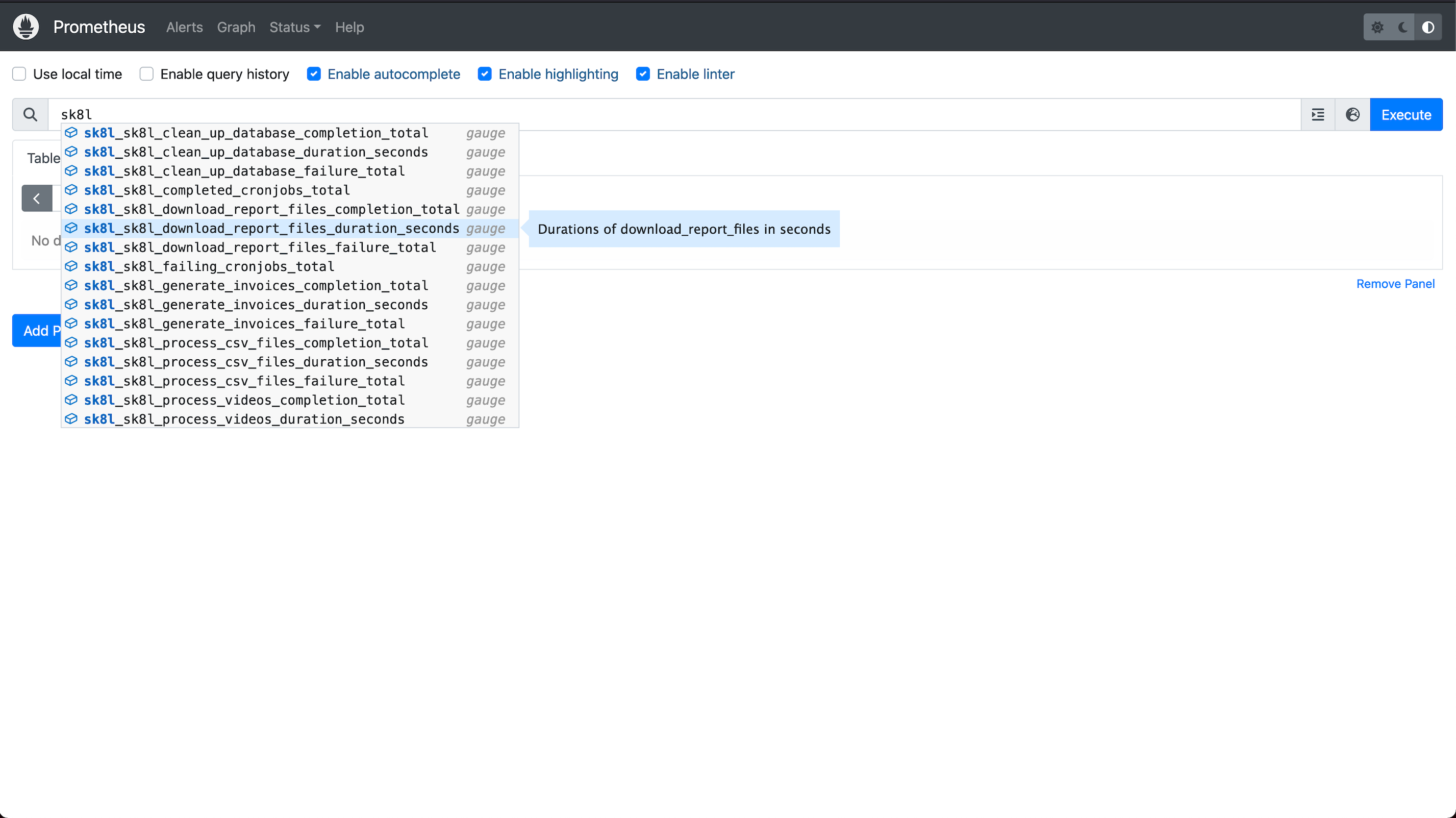1456x818 pixels.
Task: Click the Remove Panel link
Action: coord(1395,284)
